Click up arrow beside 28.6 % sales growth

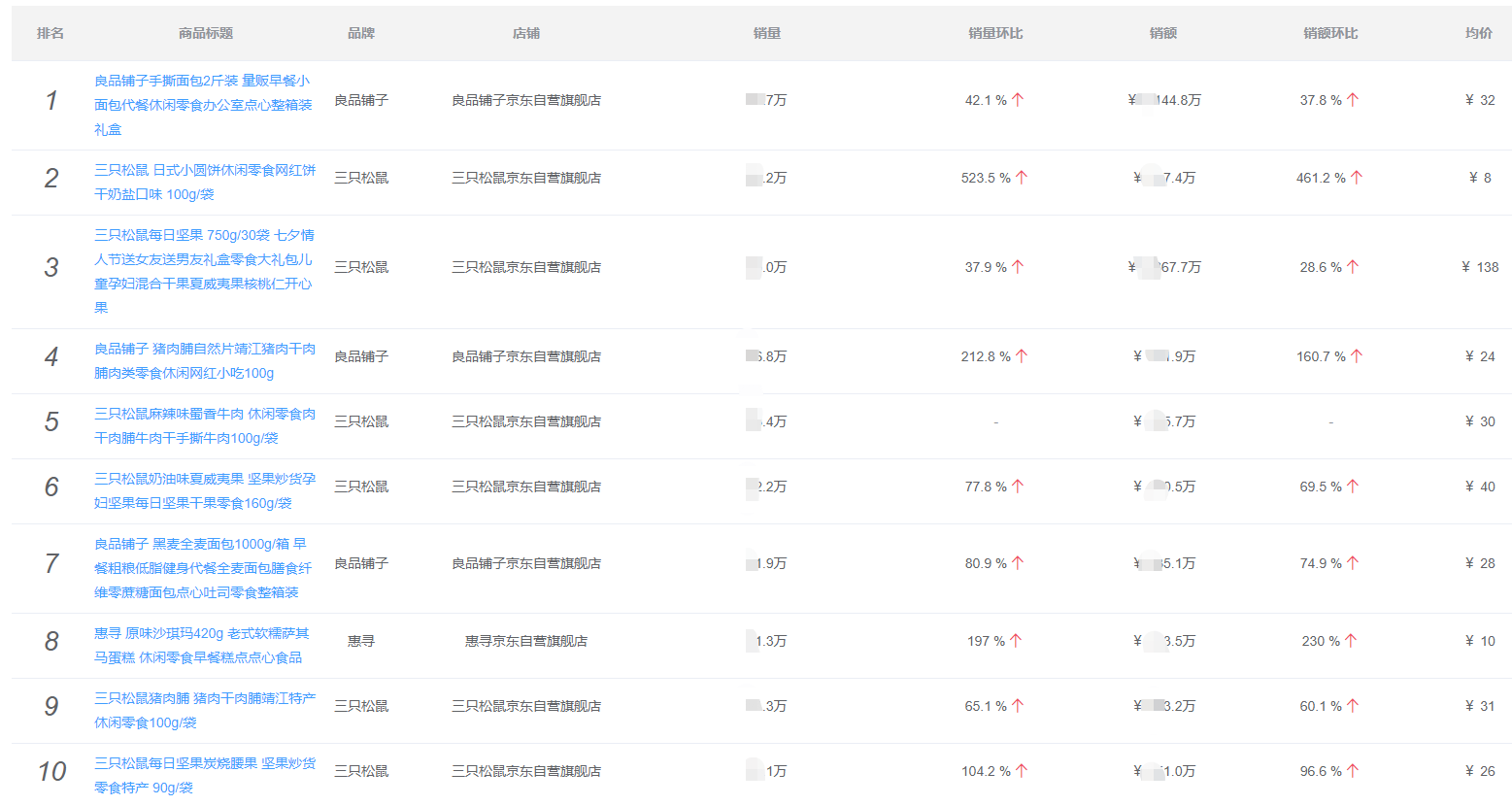(1353, 267)
